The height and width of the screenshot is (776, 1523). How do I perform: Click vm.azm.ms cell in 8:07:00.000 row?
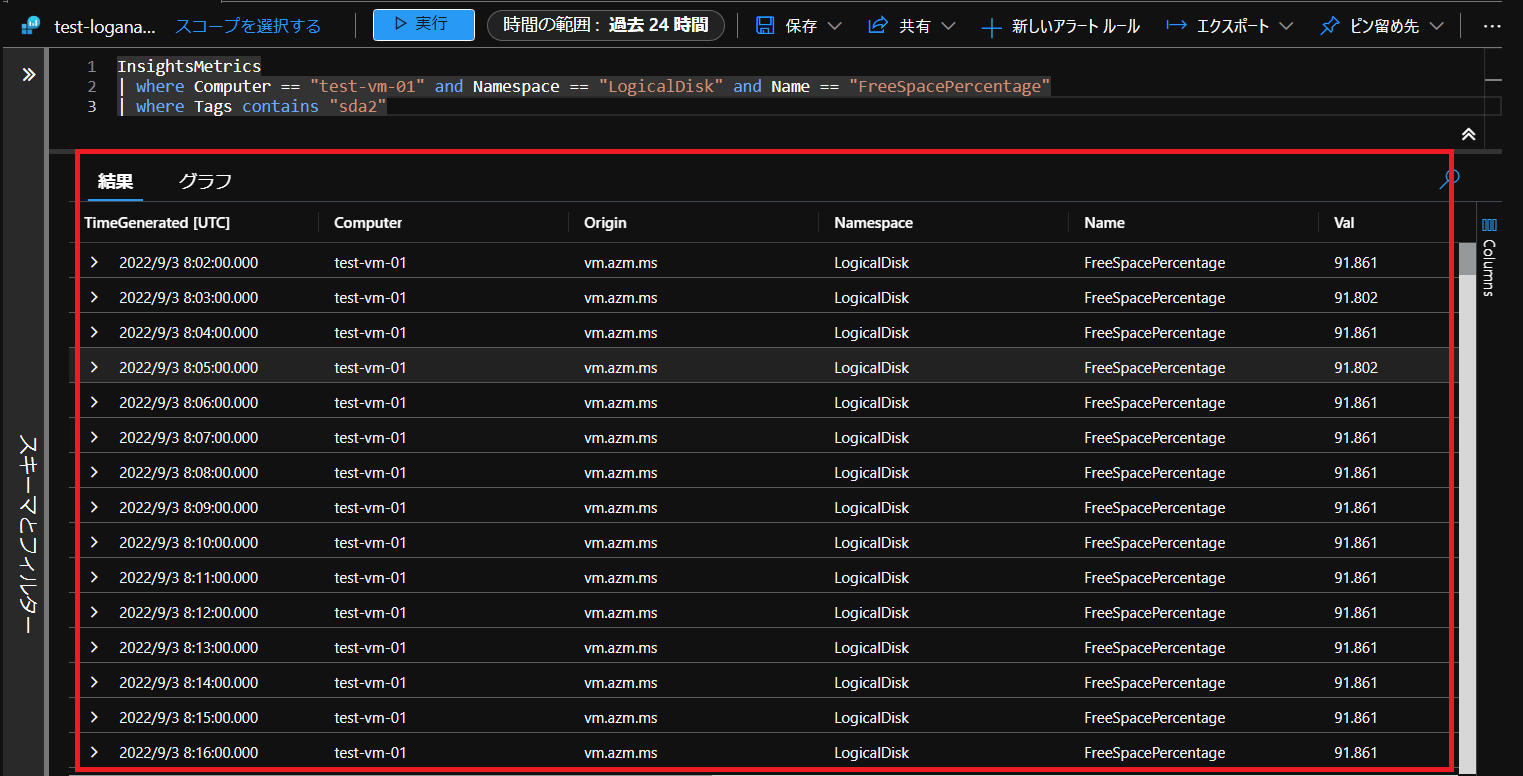coord(620,438)
